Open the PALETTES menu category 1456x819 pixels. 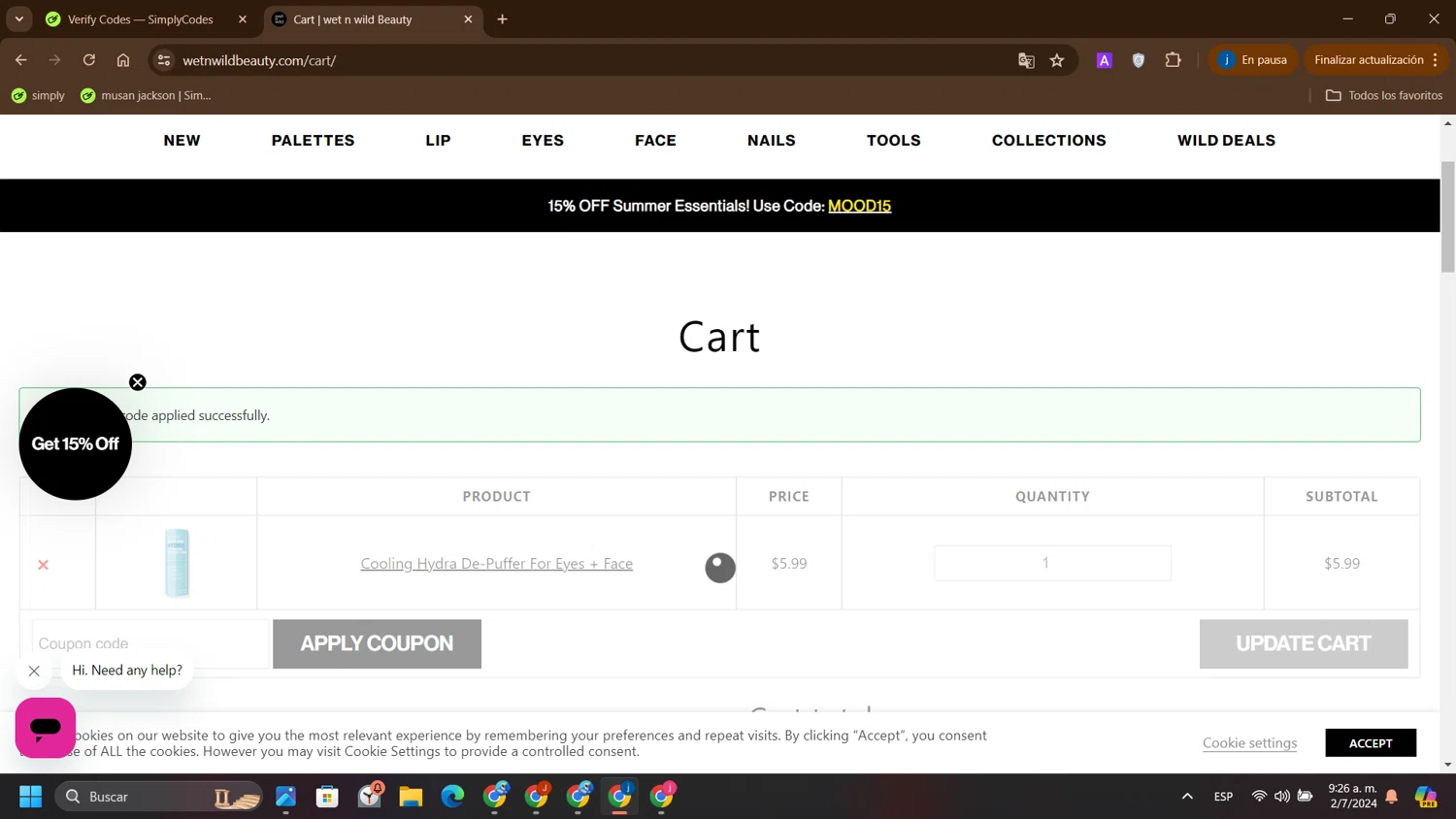[313, 141]
